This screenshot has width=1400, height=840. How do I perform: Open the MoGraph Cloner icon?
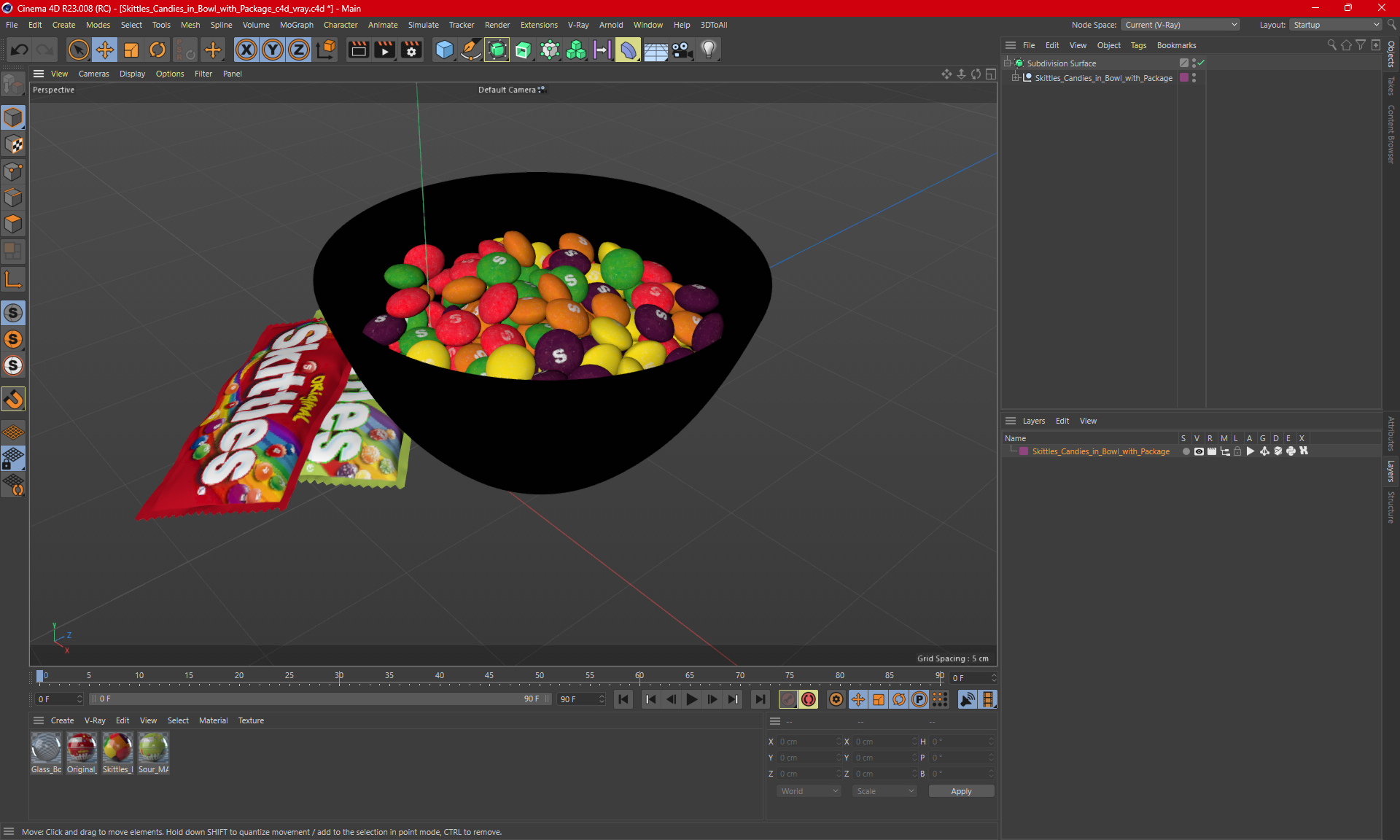point(576,50)
